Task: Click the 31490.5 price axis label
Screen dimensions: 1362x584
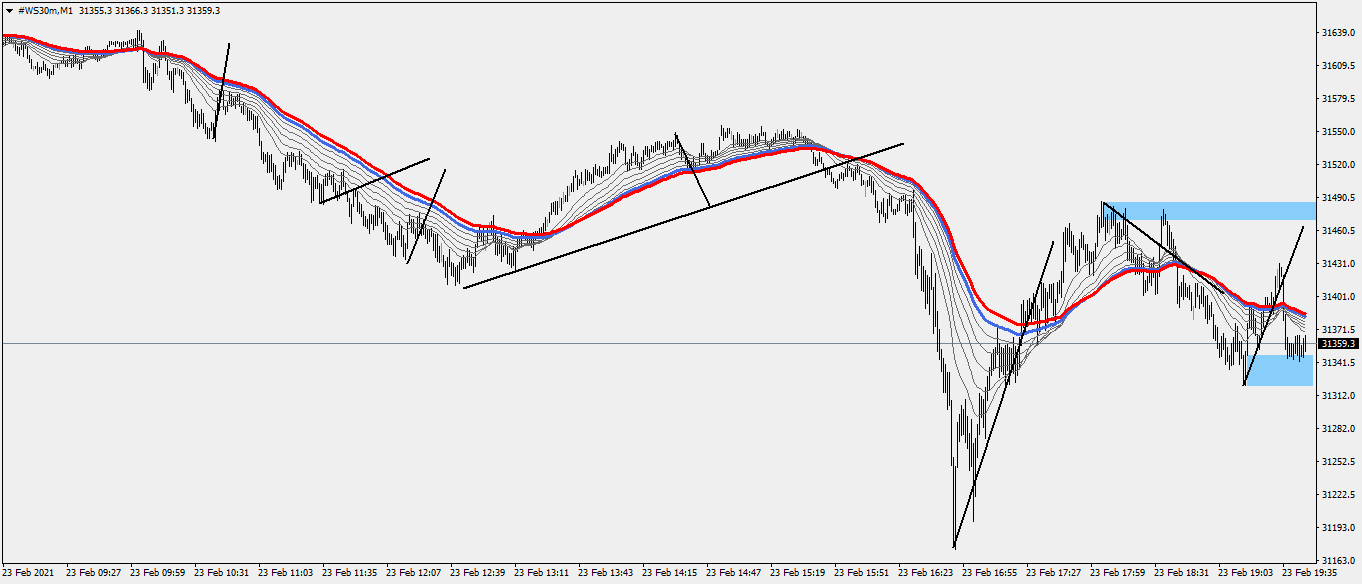Action: (x=1338, y=198)
